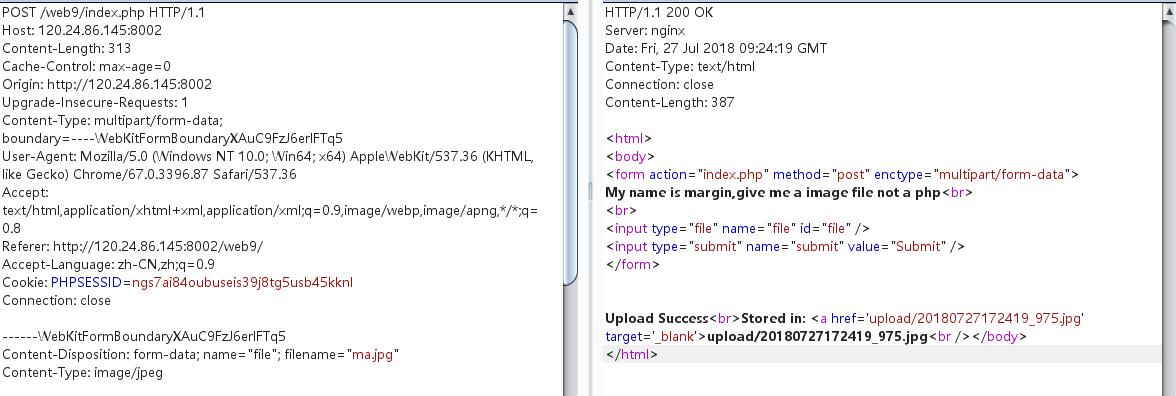Click the closing </form> tag

pyautogui.click(x=632, y=265)
